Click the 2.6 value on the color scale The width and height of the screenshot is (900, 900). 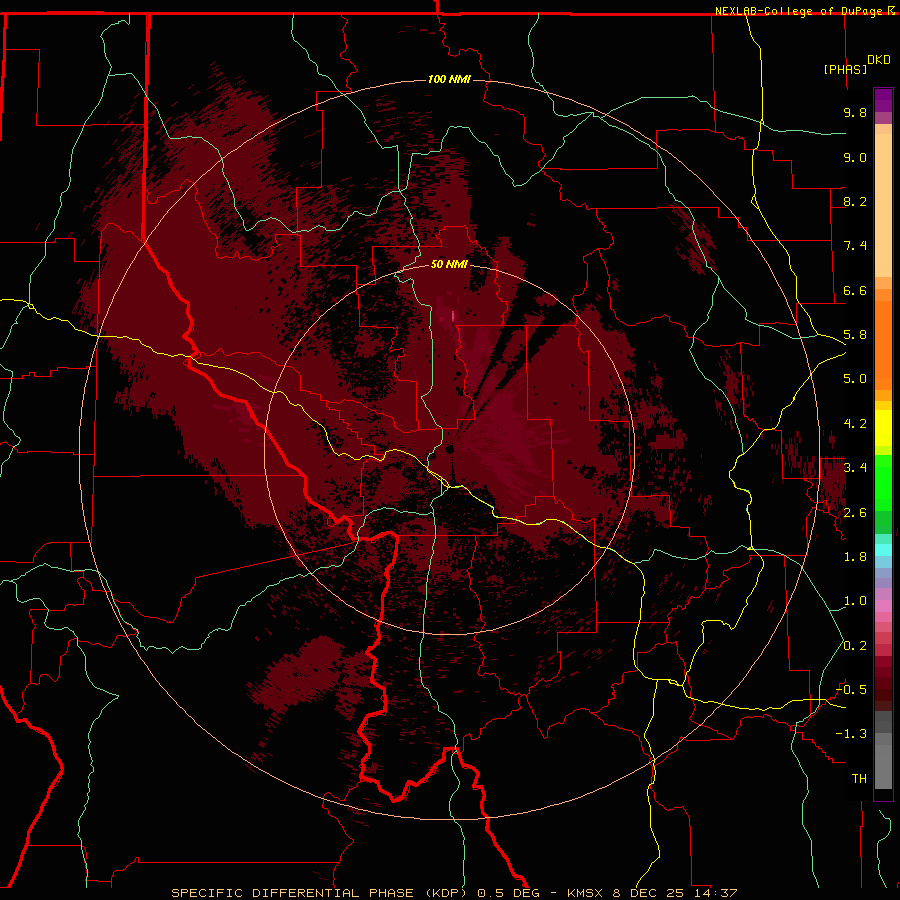click(855, 513)
